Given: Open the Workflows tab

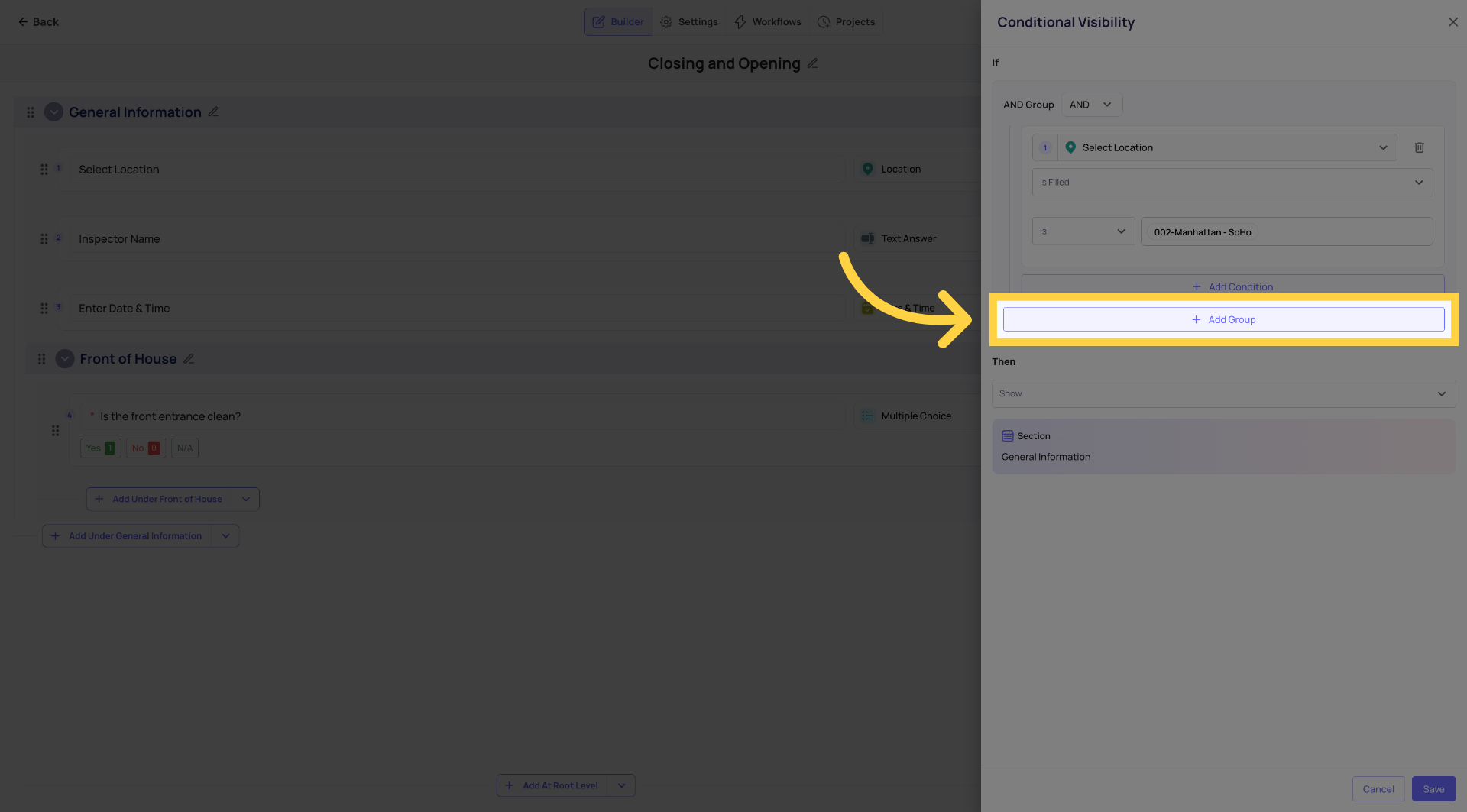Looking at the screenshot, I should (768, 22).
